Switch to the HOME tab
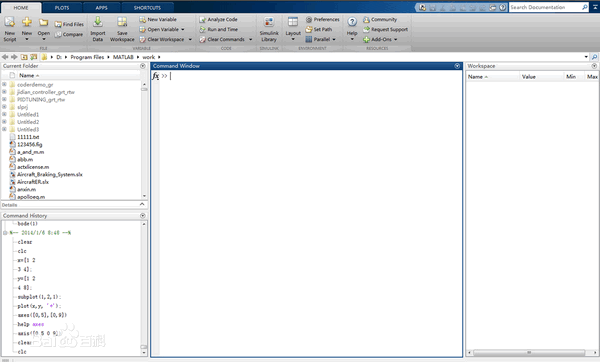This screenshot has height=362, width=600. [21, 8]
